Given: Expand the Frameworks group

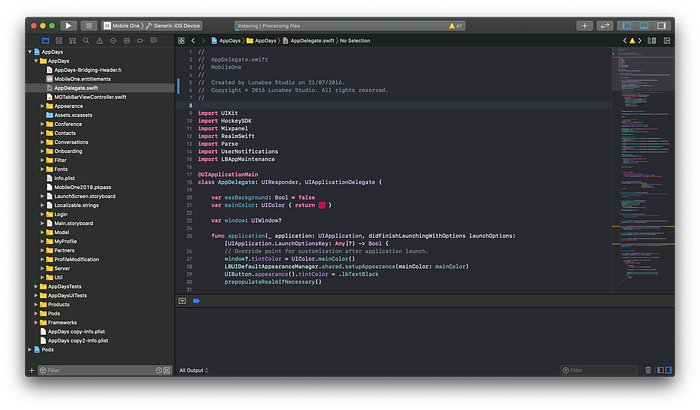Looking at the screenshot, I should pyautogui.click(x=38, y=323).
